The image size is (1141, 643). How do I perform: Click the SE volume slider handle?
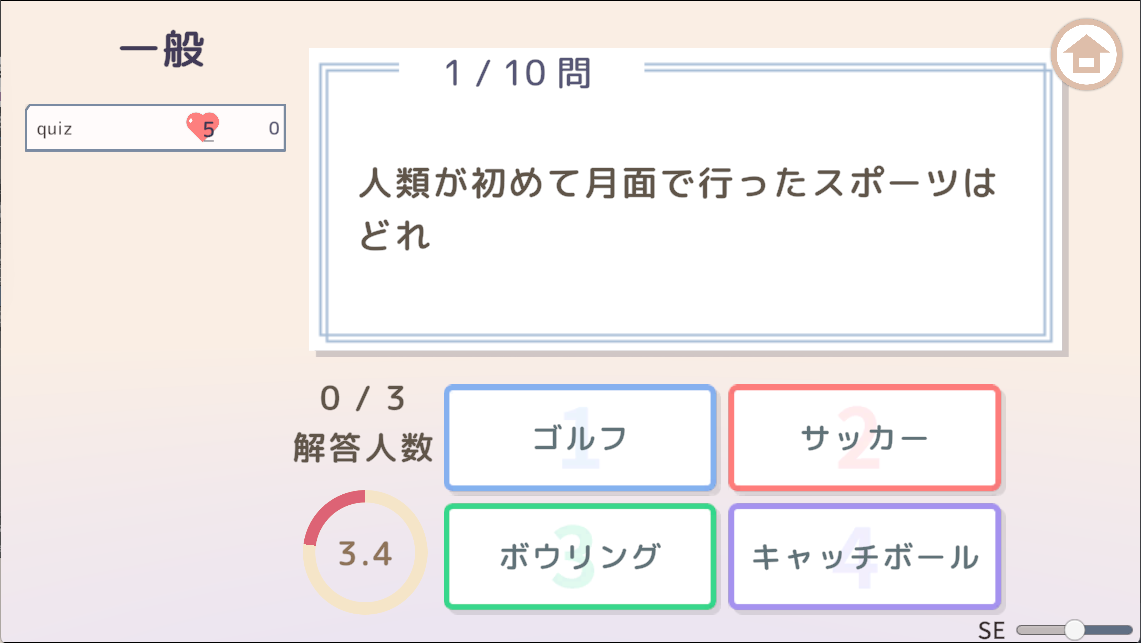[1074, 630]
